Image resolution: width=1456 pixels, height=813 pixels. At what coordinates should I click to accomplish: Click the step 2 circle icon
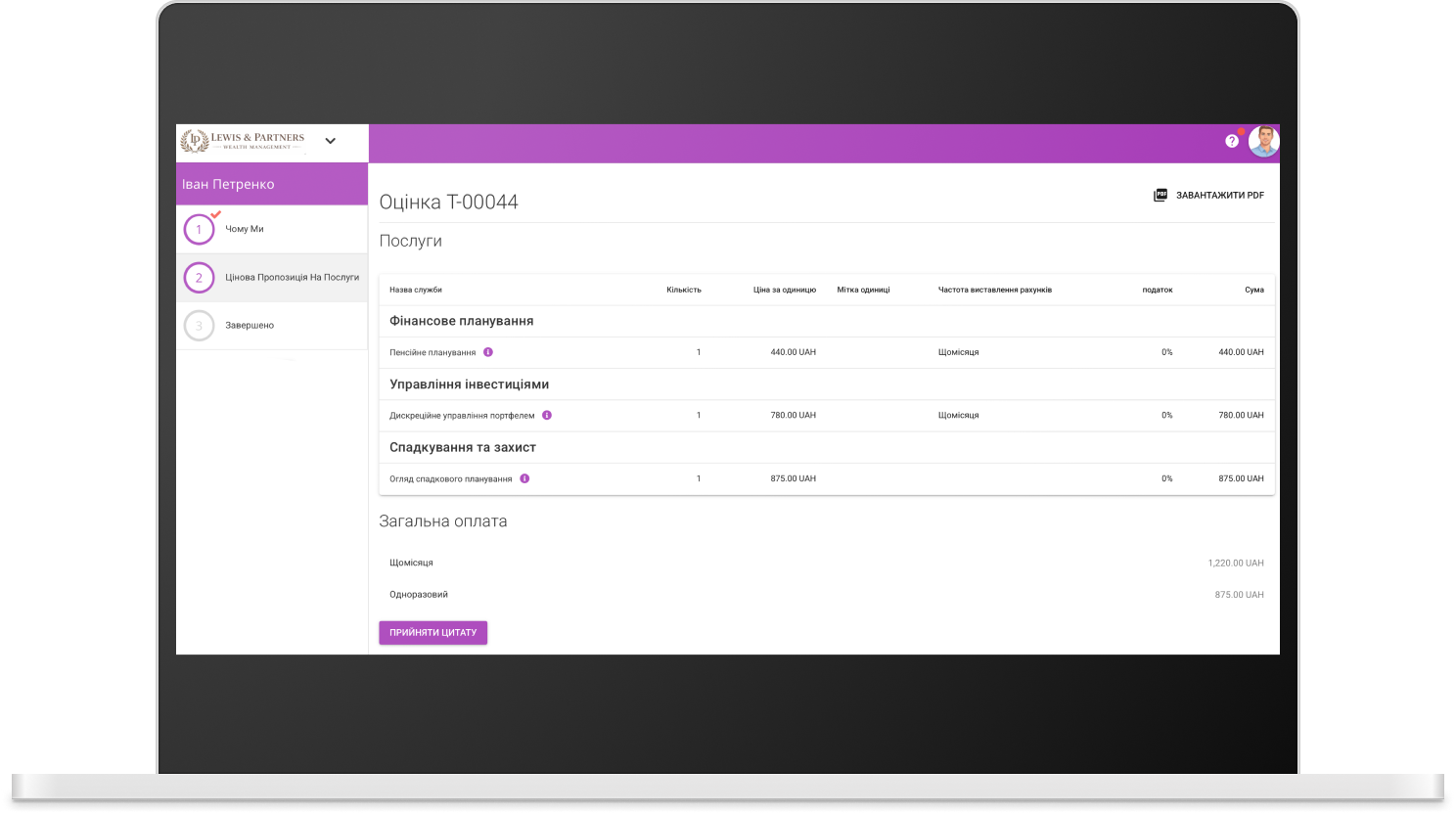coord(199,278)
